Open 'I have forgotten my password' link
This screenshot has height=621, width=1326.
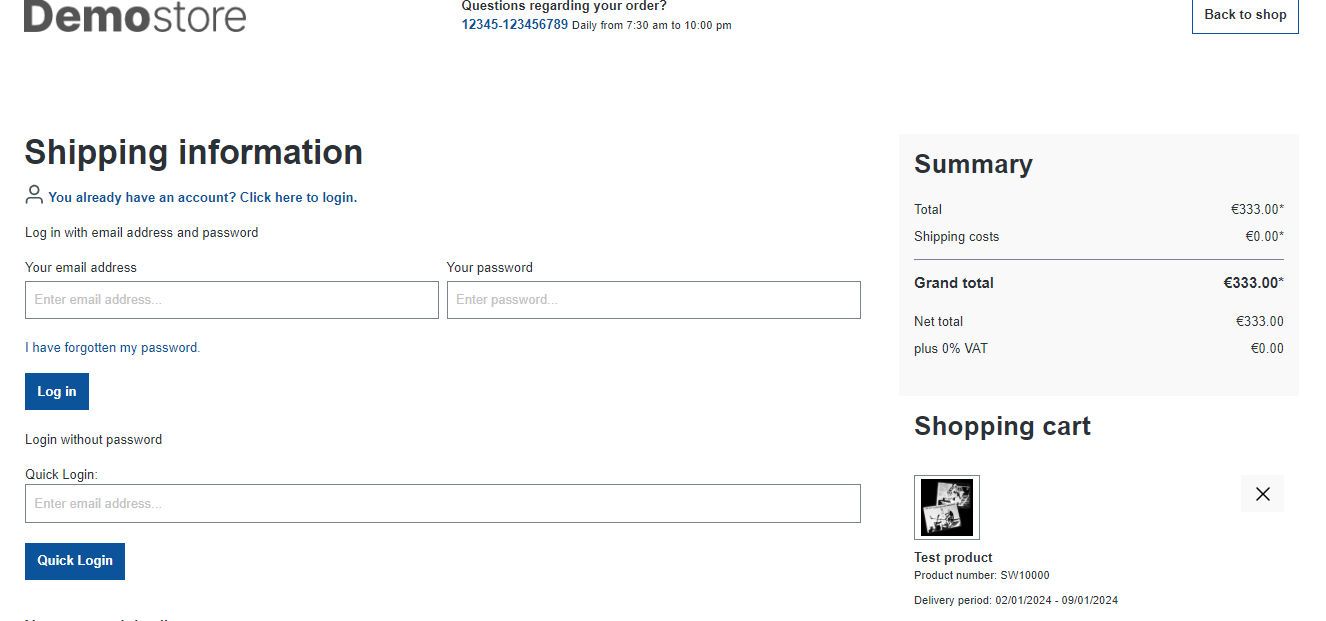coord(113,348)
